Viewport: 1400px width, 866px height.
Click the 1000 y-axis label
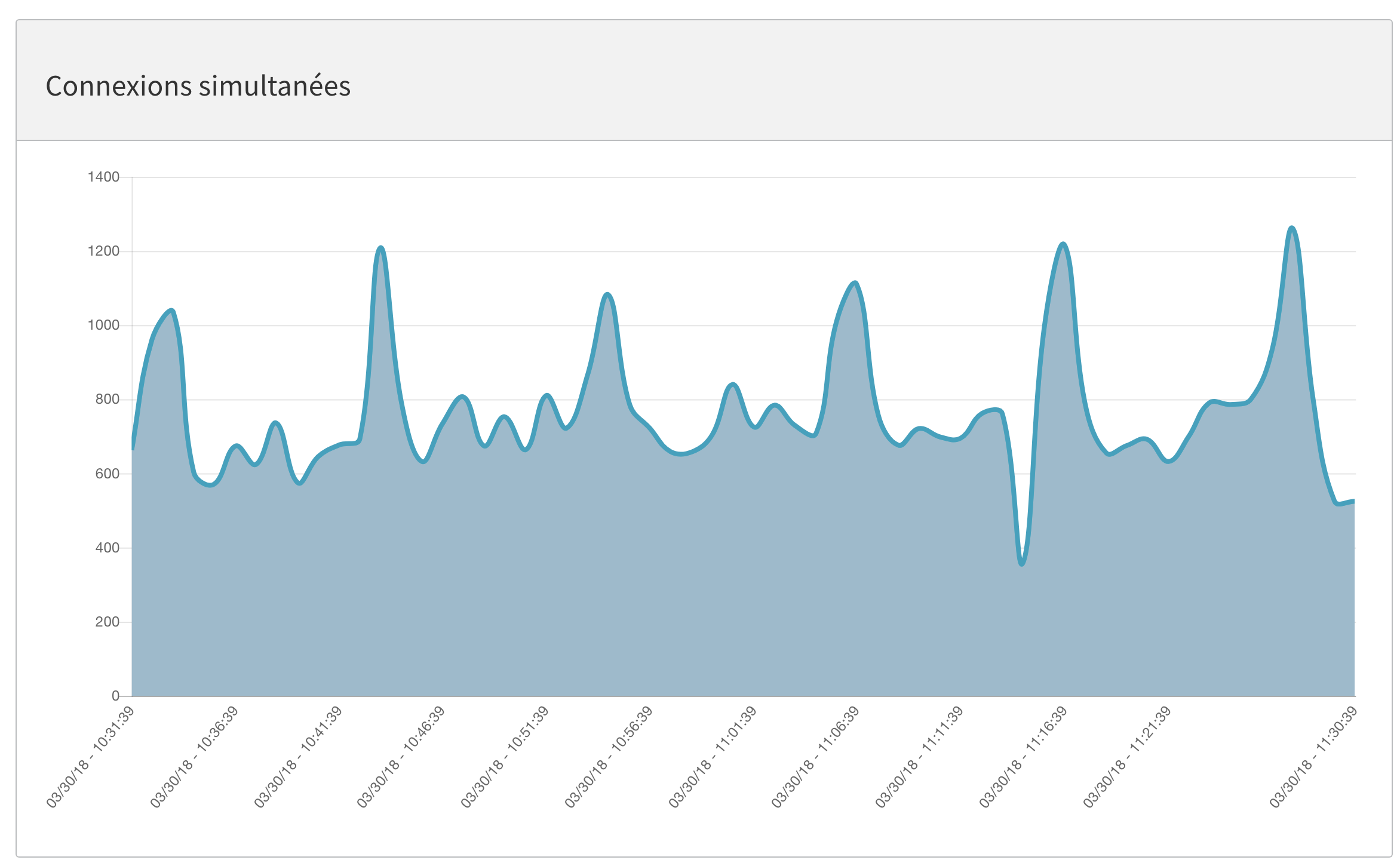coord(103,325)
